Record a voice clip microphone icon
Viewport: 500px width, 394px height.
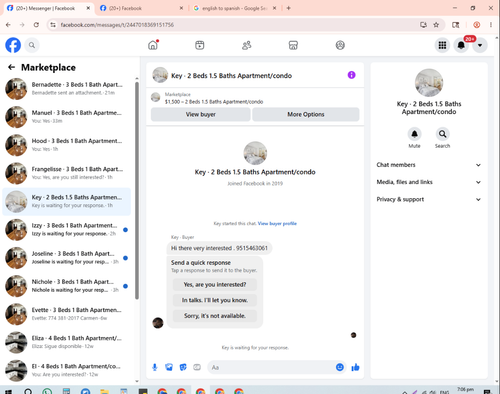[155, 367]
